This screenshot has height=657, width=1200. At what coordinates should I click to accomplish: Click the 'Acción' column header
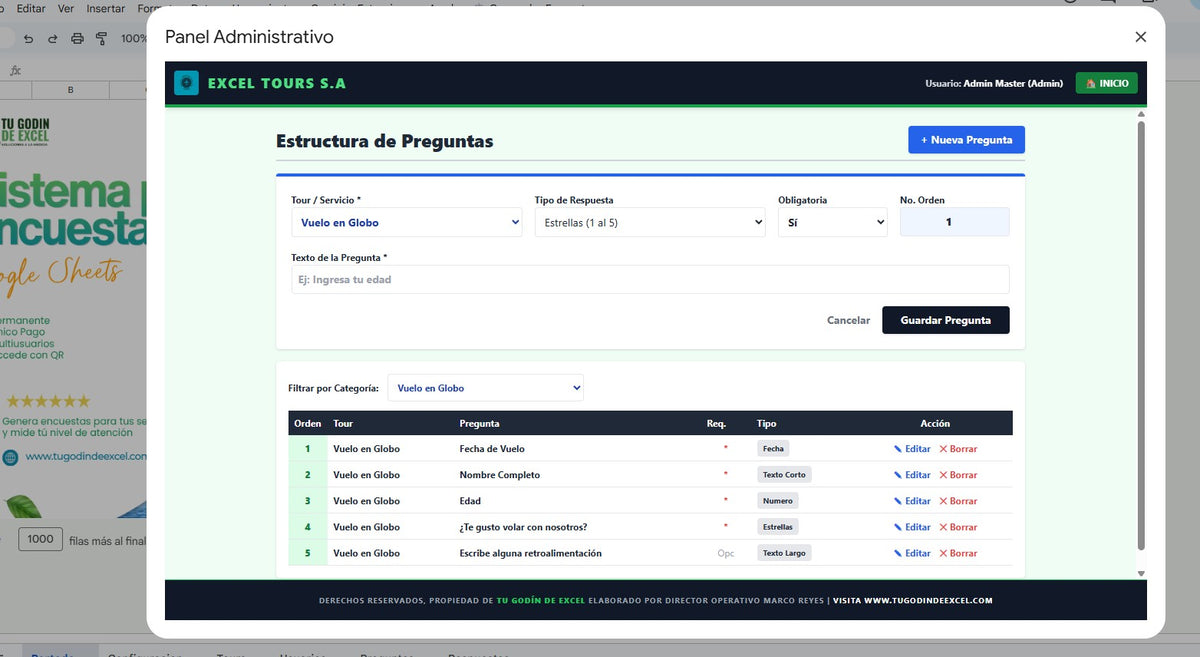tap(935, 424)
